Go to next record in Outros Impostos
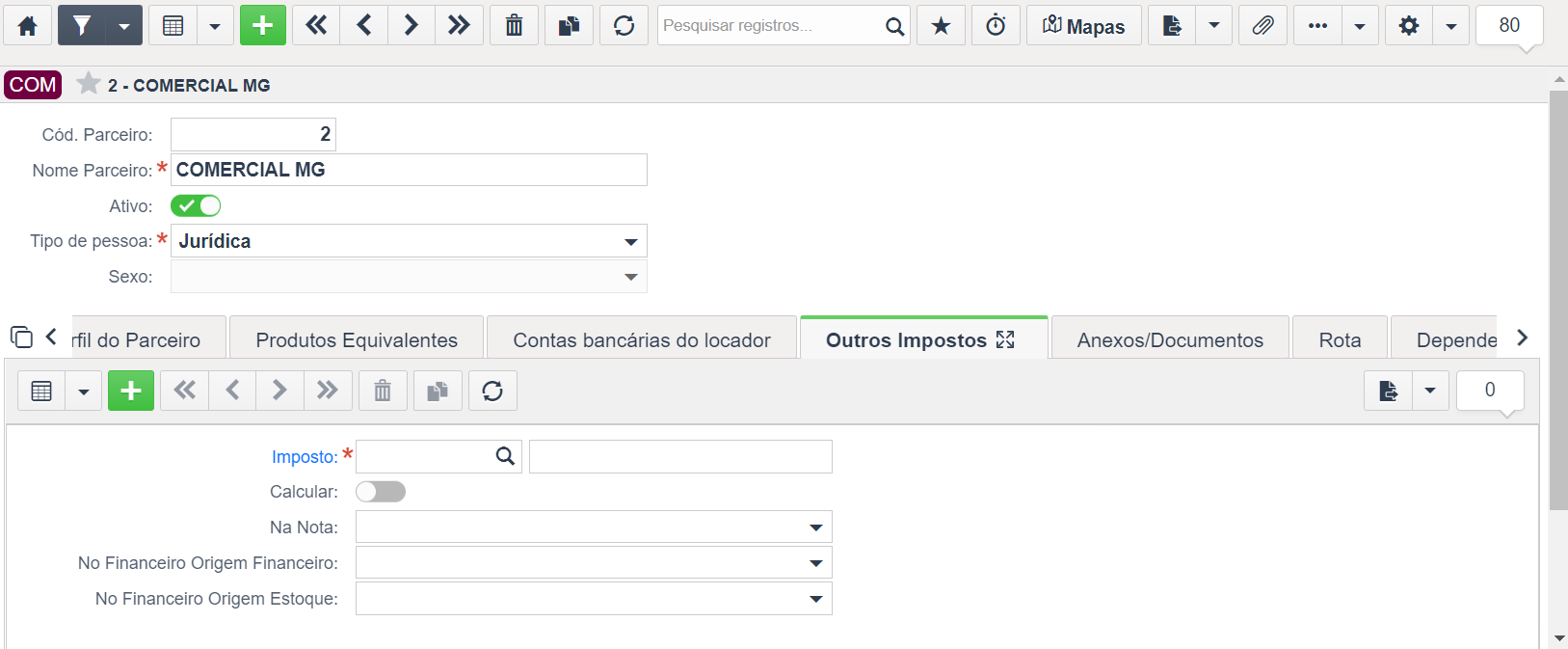Screen dimensions: 1568x649 279,391
